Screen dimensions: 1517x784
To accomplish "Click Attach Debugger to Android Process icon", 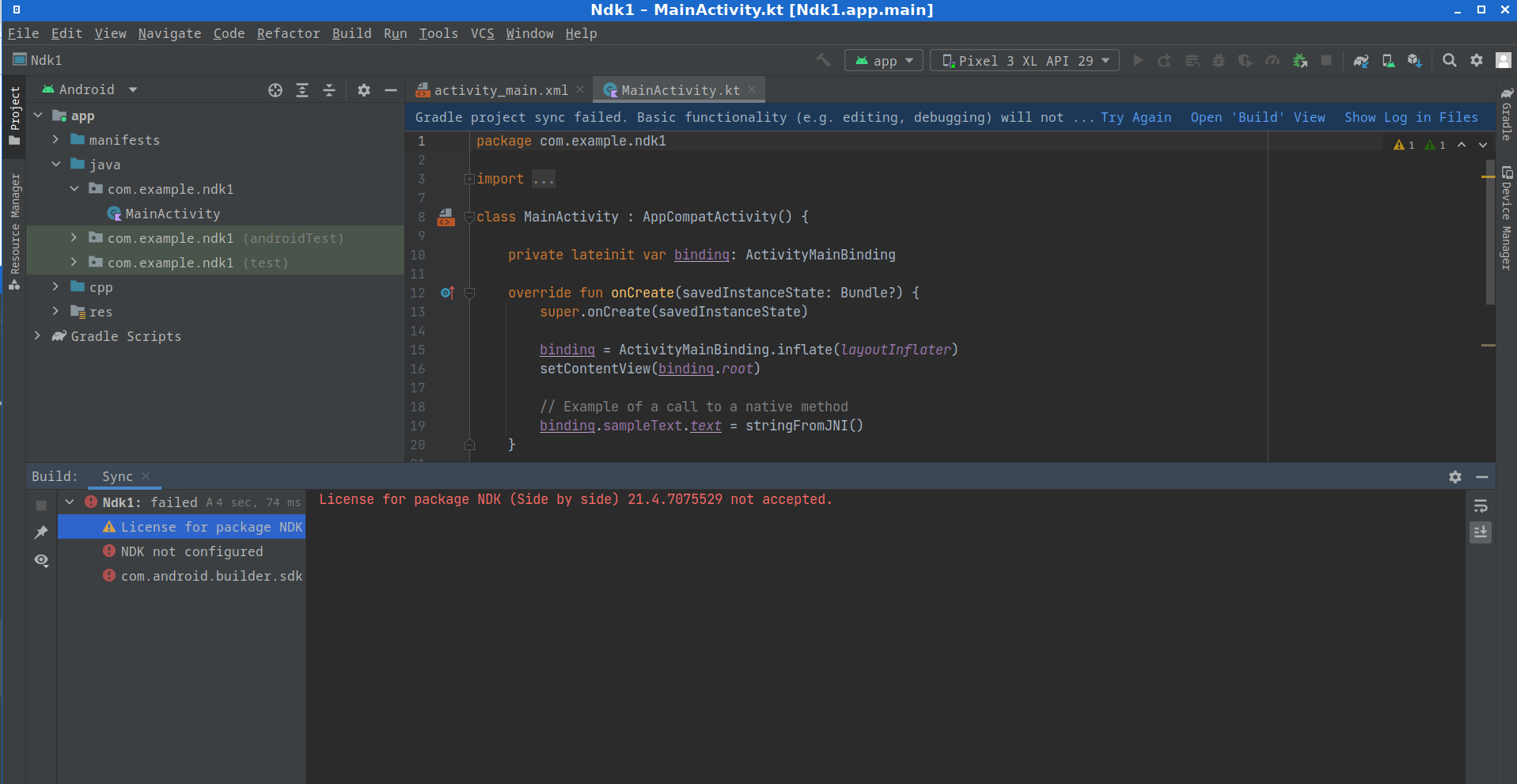I will point(1299,61).
